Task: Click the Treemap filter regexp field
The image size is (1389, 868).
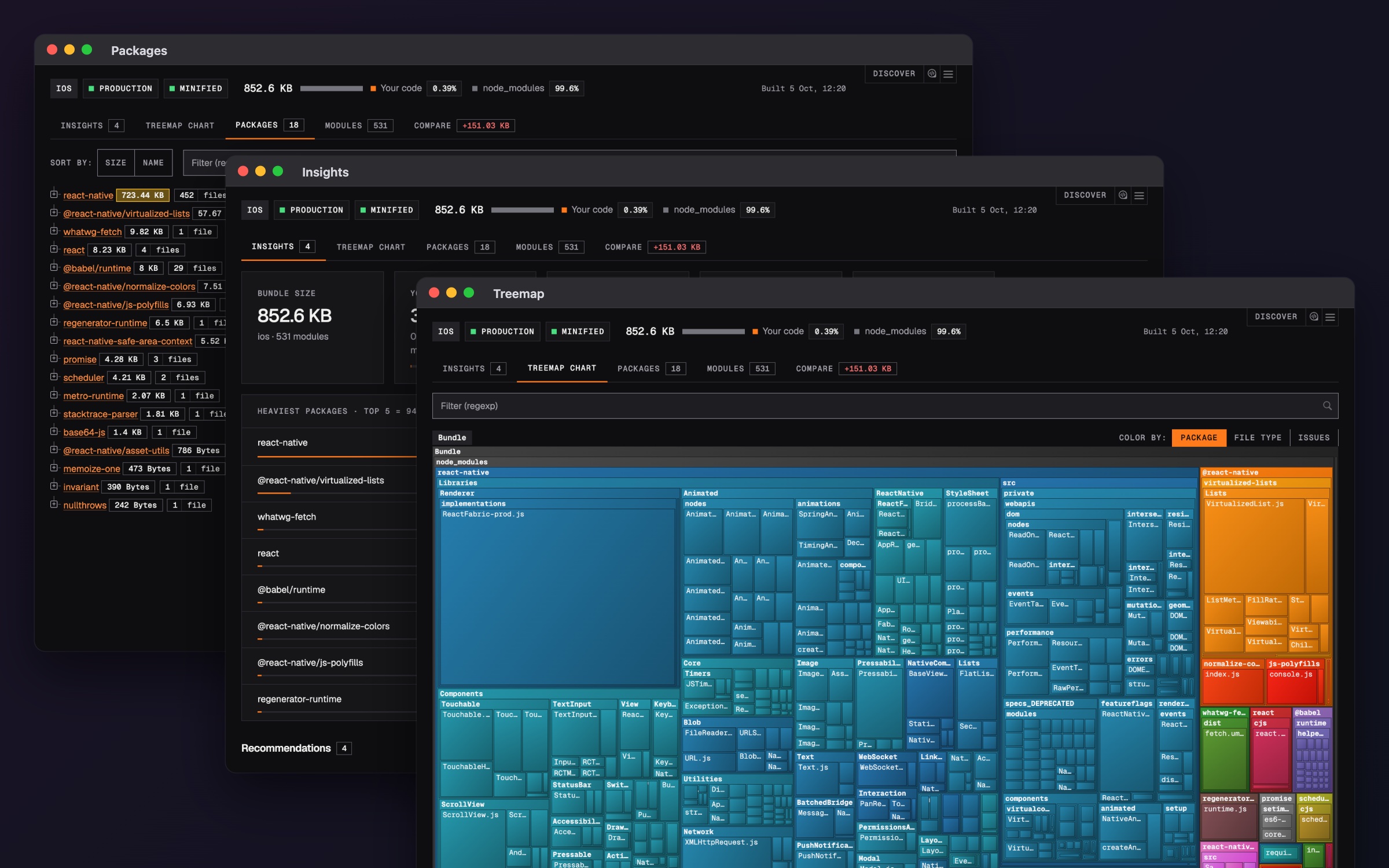Action: 885,406
